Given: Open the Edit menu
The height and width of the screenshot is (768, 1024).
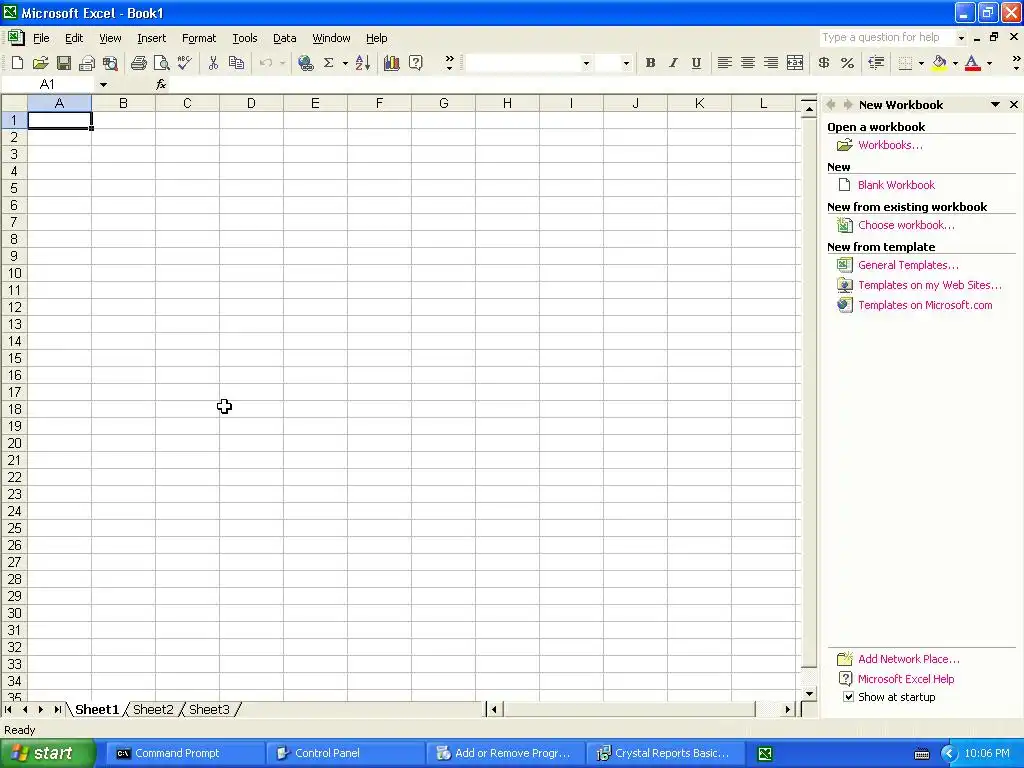Looking at the screenshot, I should click(74, 38).
